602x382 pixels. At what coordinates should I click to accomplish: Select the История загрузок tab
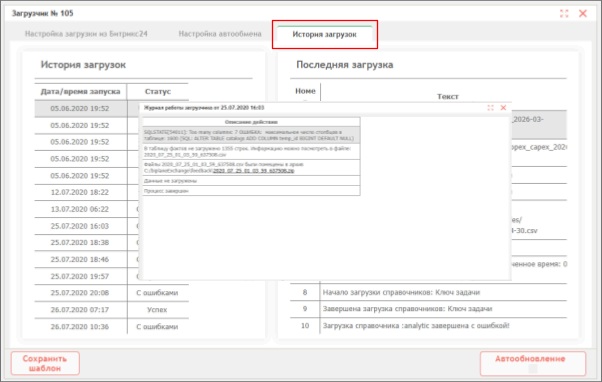324,34
